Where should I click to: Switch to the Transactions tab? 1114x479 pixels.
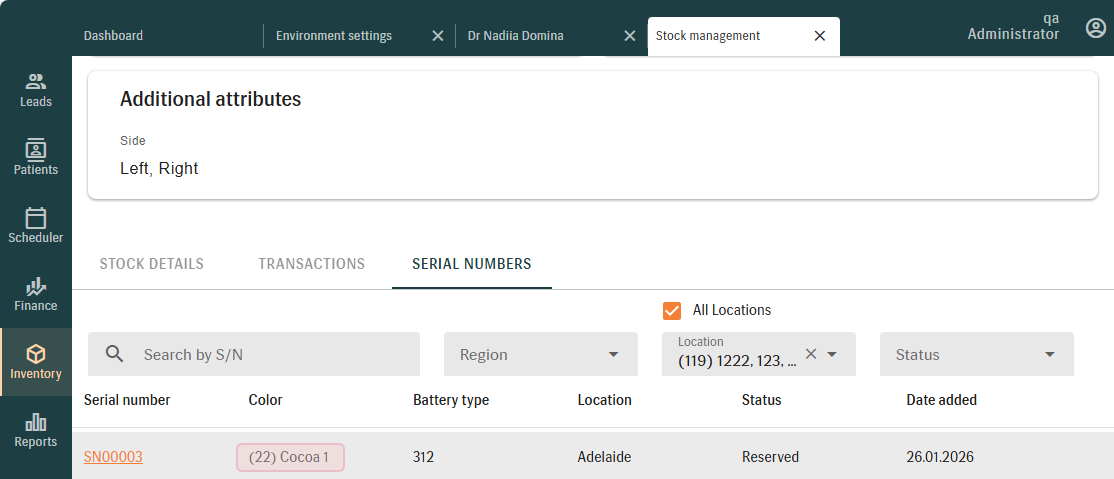(x=311, y=264)
